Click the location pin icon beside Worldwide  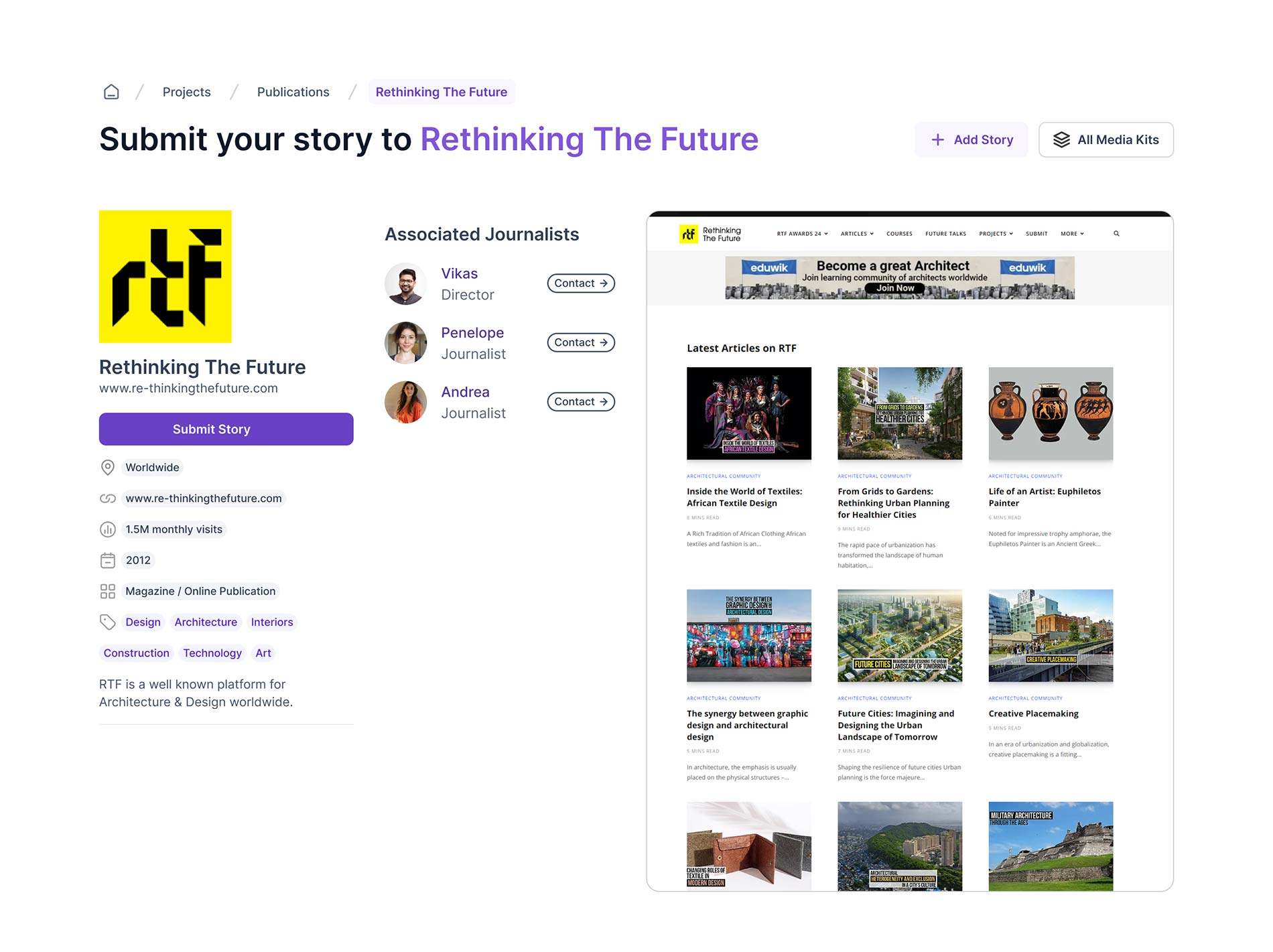click(107, 468)
